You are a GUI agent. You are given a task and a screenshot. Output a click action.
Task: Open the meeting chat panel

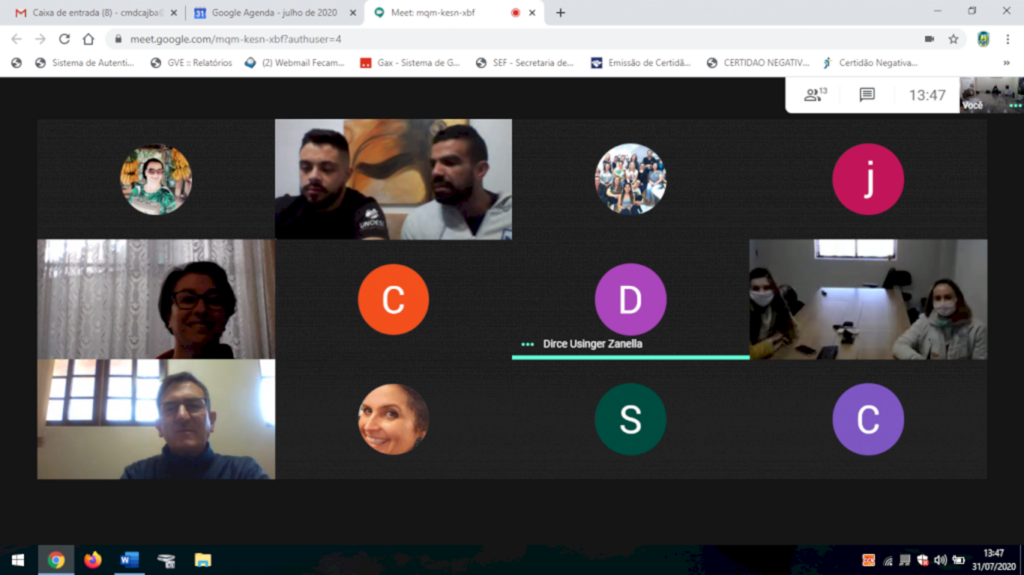[867, 95]
